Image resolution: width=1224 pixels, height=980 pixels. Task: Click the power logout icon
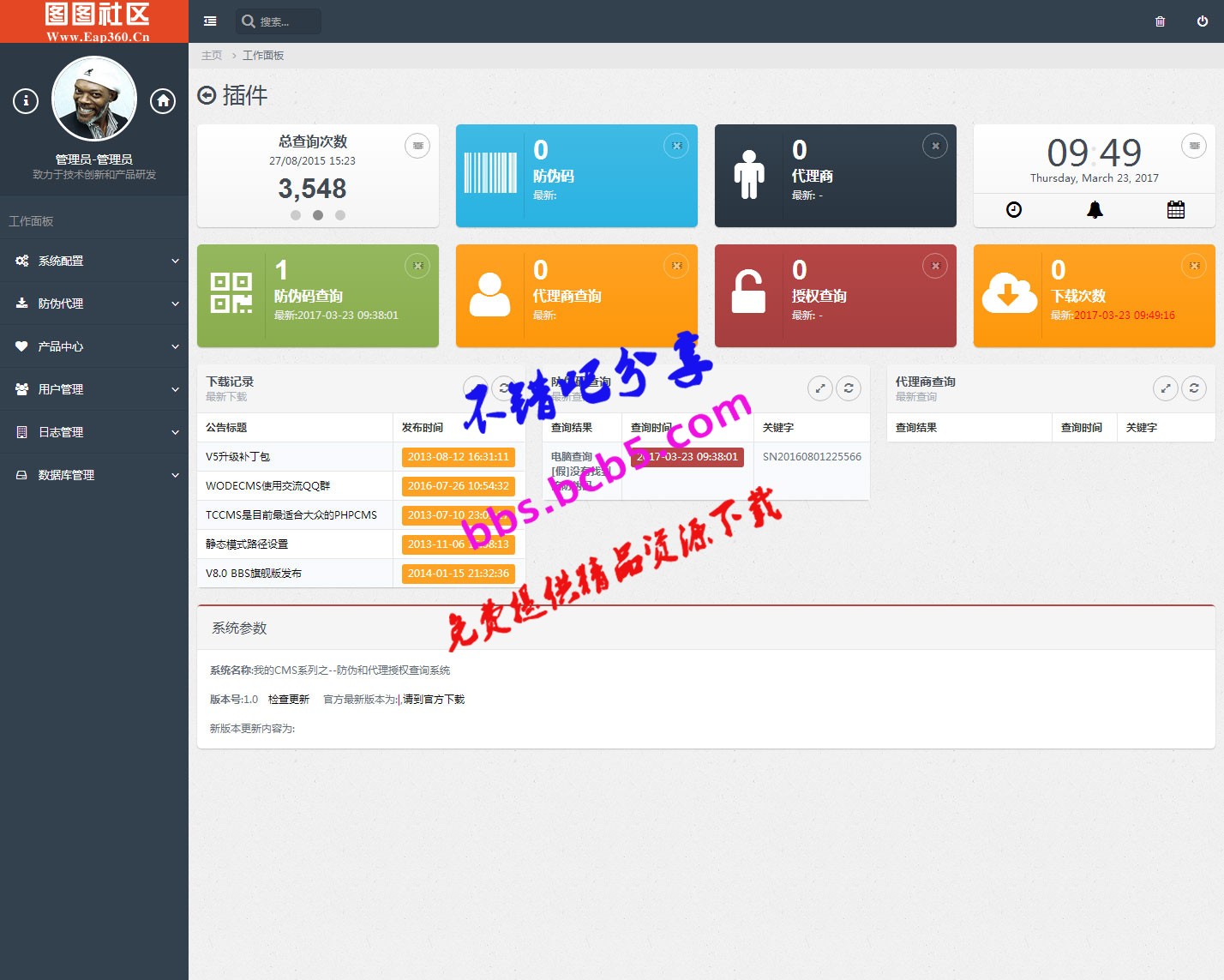pos(1203,21)
